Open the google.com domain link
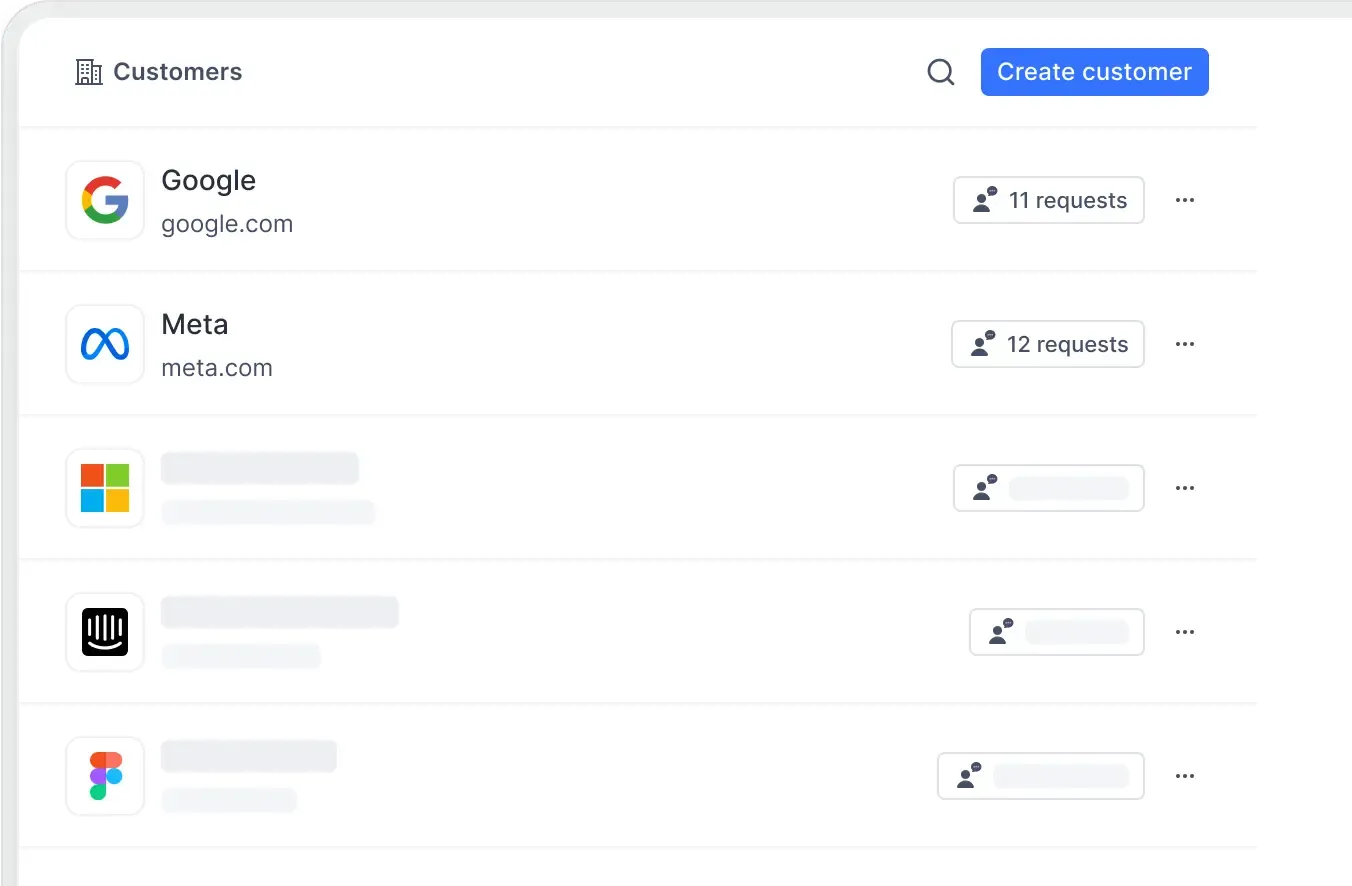 [227, 224]
